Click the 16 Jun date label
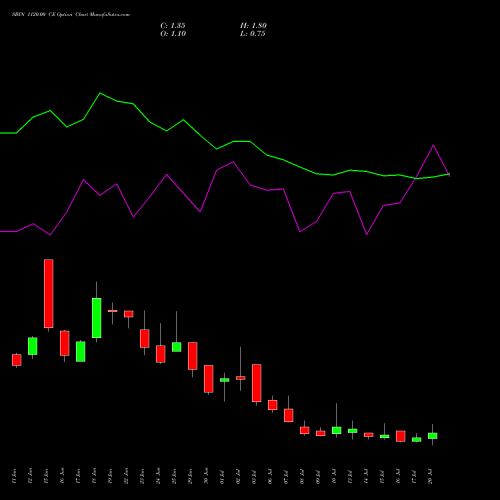 click(x=62, y=476)
